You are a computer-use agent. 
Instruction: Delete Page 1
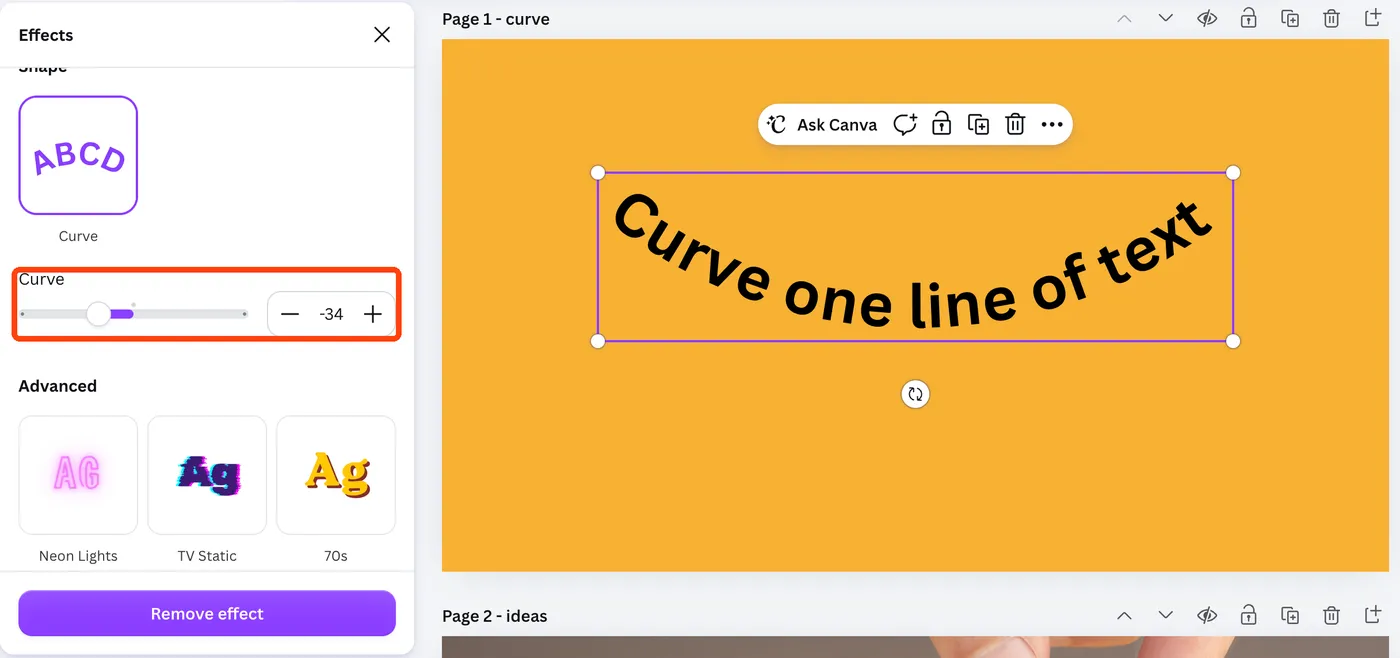coord(1331,19)
